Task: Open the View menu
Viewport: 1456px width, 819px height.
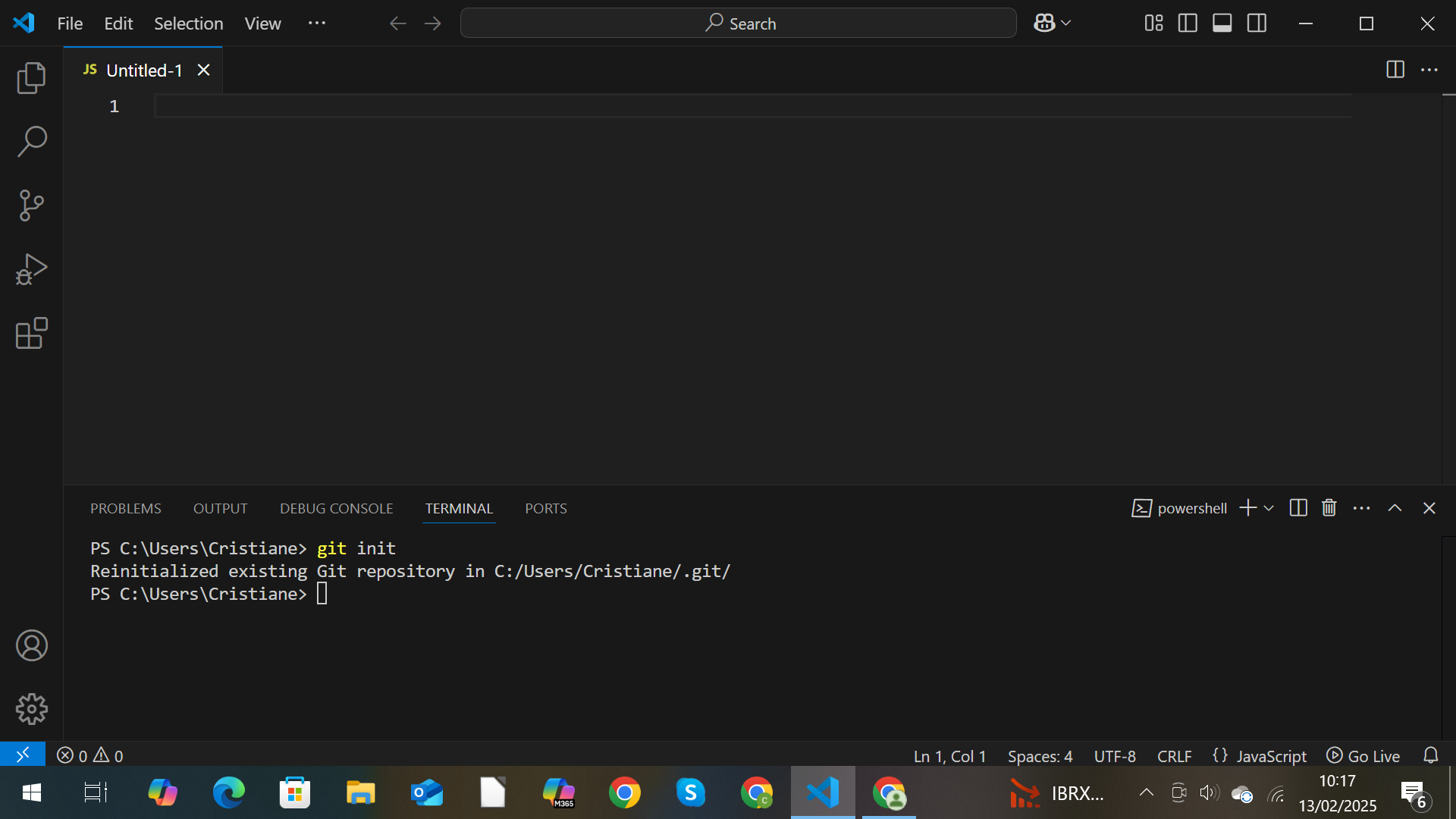Action: click(262, 24)
